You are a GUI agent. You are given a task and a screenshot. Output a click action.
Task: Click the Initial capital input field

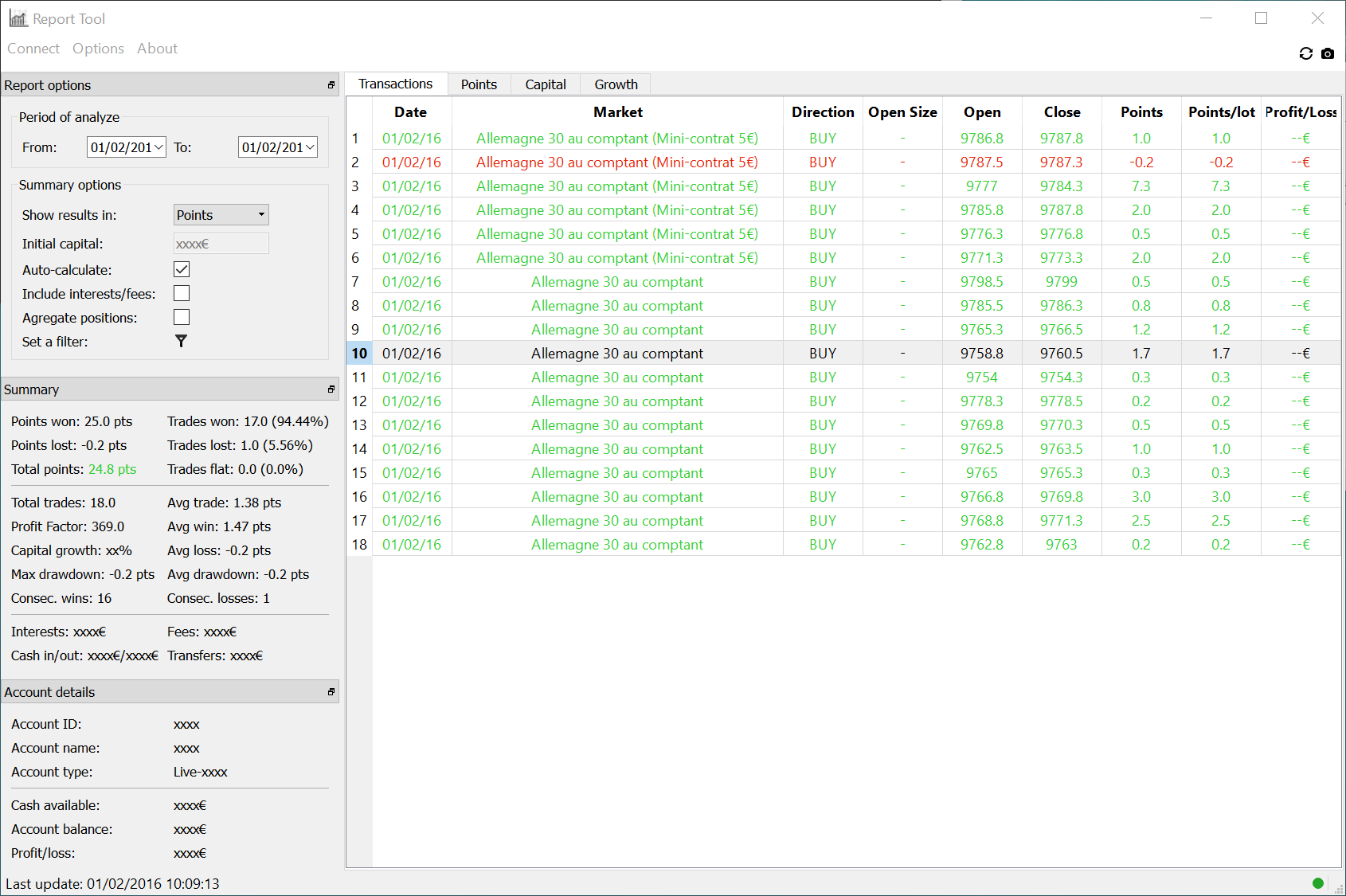221,244
